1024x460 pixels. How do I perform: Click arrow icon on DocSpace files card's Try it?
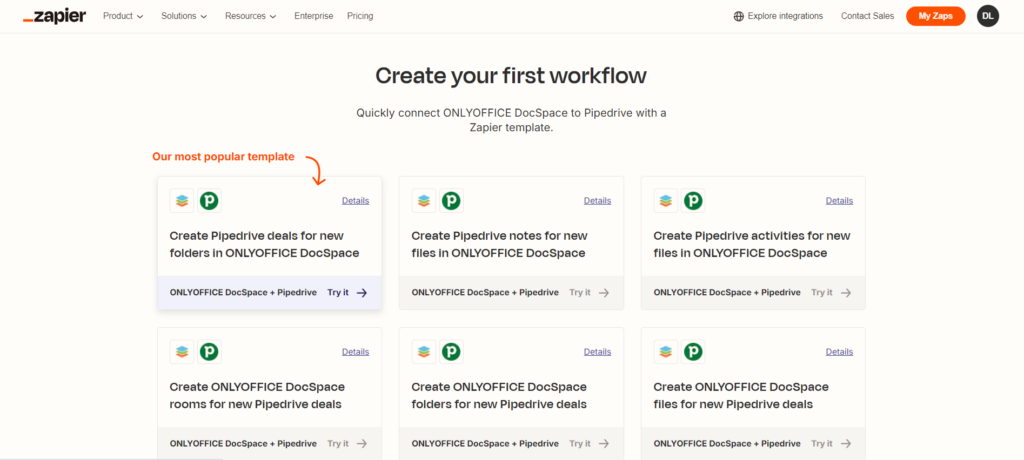click(846, 444)
